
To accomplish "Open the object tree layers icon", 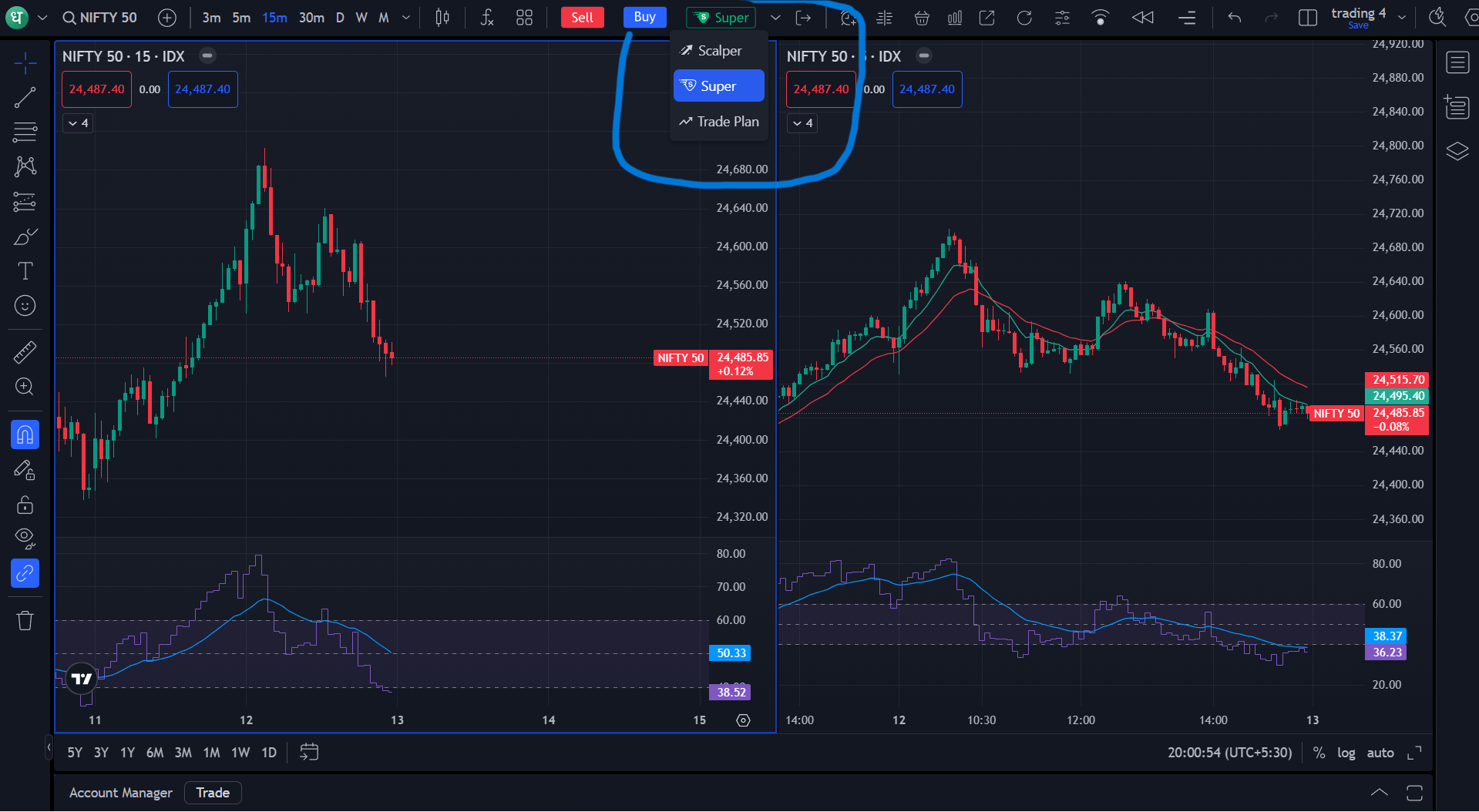I will pos(1457,151).
